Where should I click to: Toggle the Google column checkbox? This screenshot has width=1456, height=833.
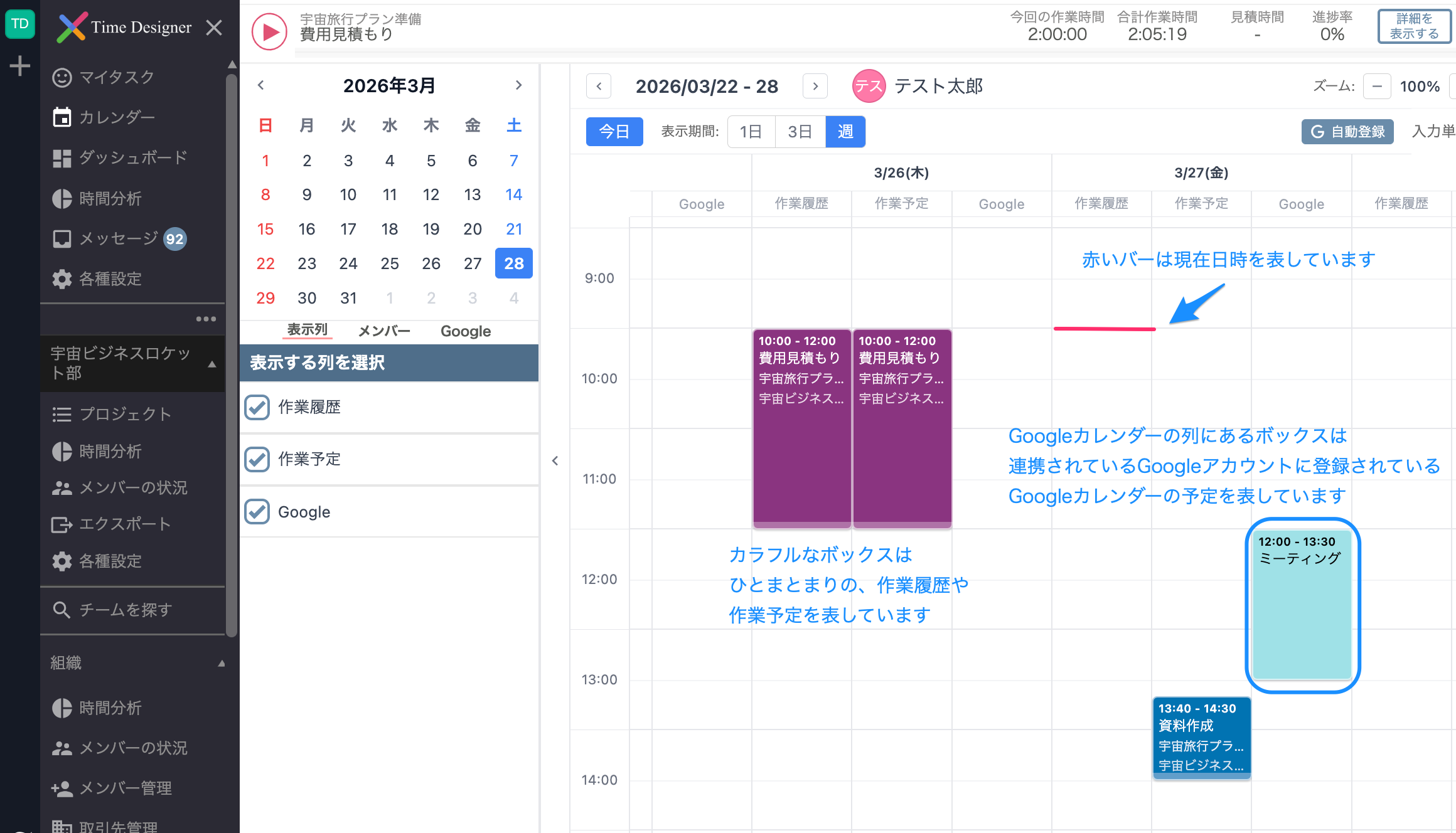(x=257, y=512)
